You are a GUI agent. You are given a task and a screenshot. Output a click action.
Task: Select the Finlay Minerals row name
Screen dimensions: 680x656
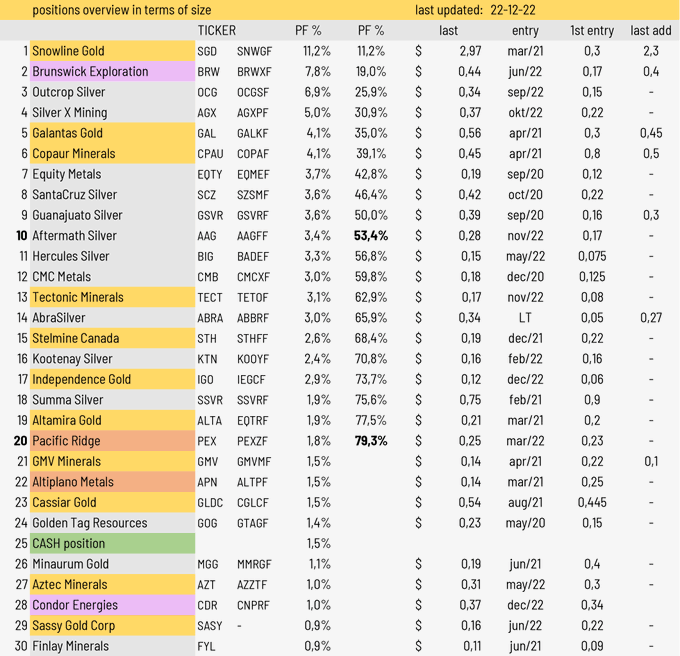[70, 646]
